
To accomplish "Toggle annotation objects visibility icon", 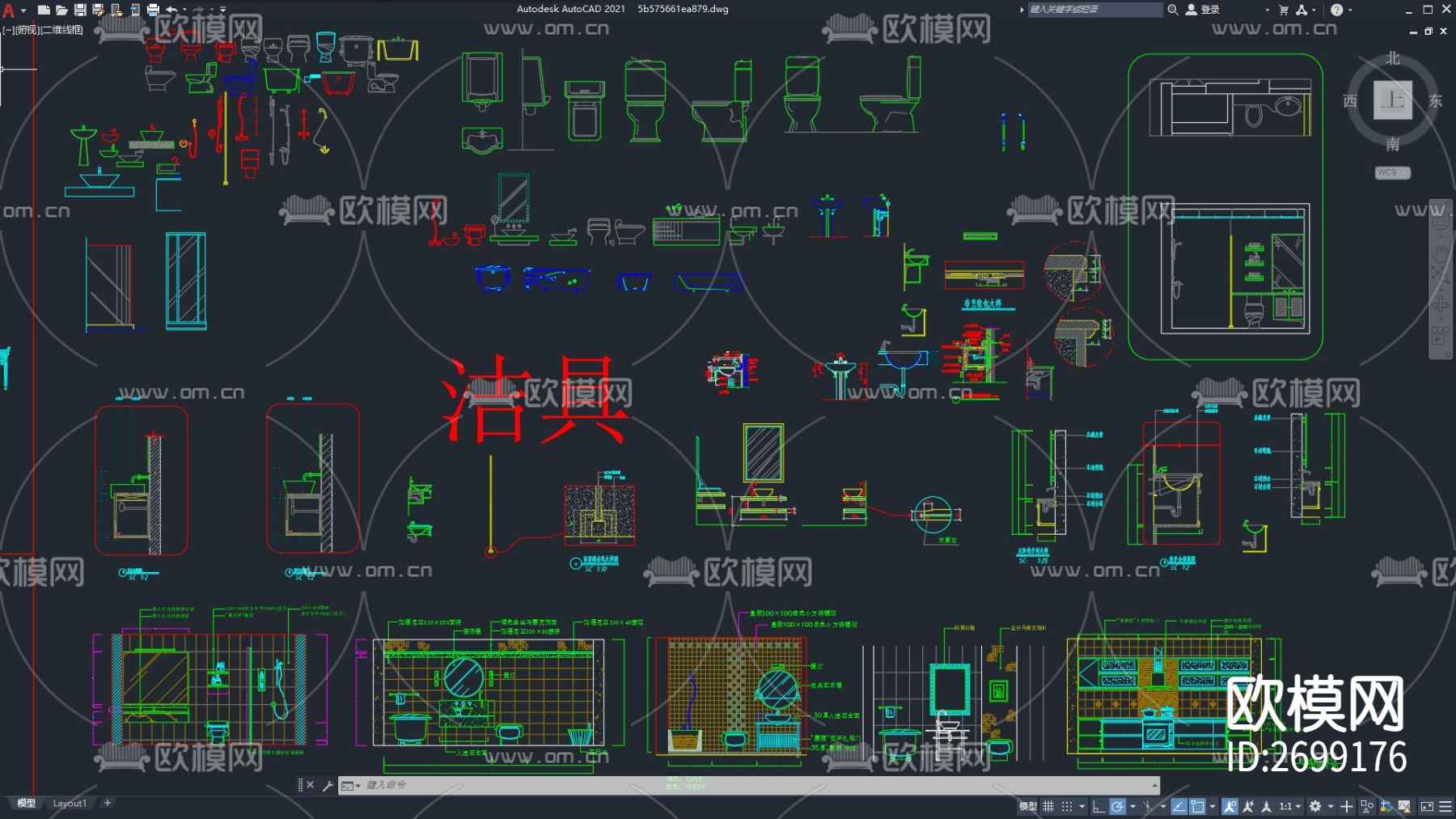I will click(1230, 806).
